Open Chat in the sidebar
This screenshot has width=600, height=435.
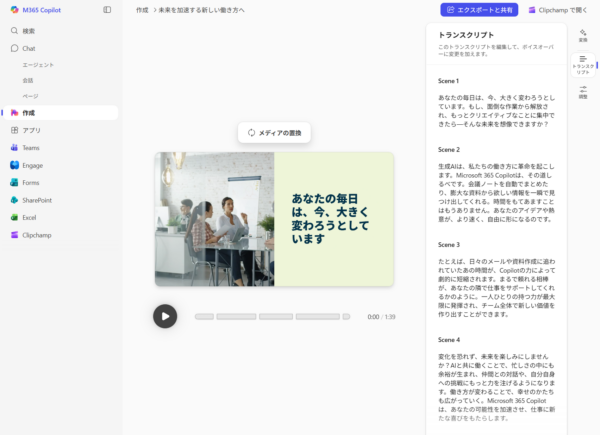click(x=29, y=48)
